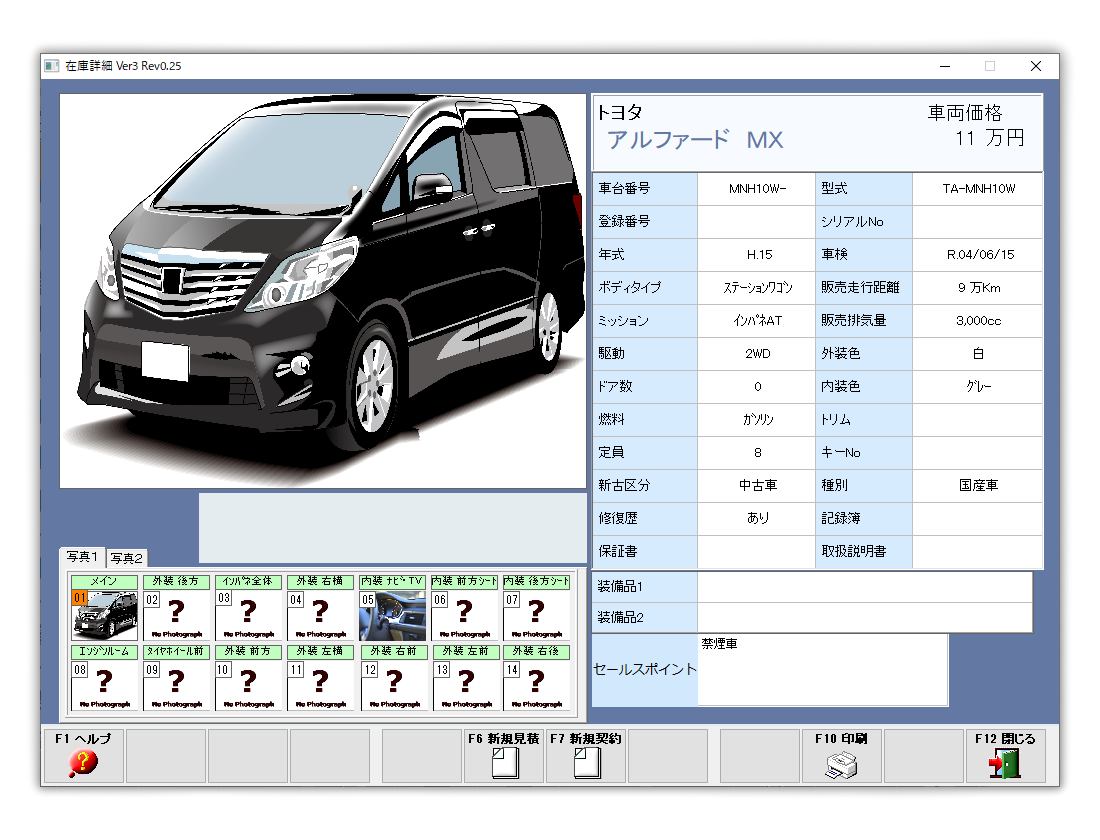Click the 車台番号 field label
This screenshot has height=840, width=1100.
tap(624, 189)
